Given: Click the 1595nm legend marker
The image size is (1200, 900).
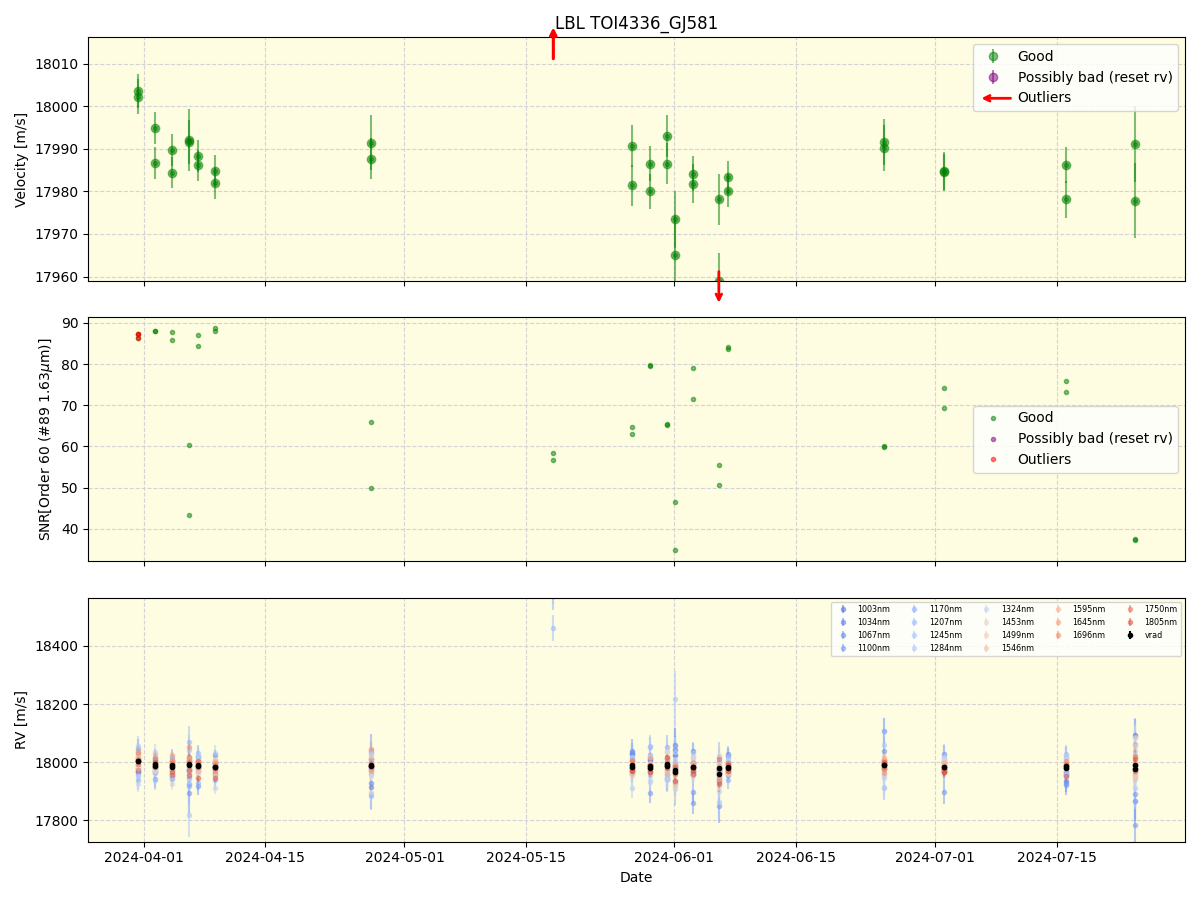Looking at the screenshot, I should [1058, 609].
